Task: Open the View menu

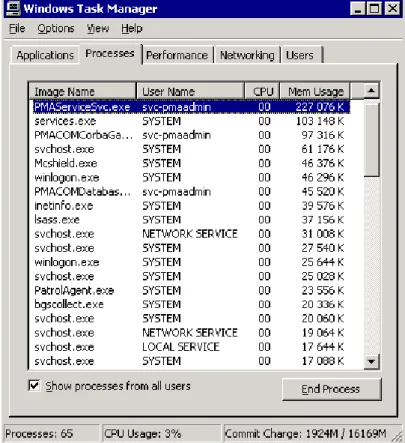Action: (98, 29)
